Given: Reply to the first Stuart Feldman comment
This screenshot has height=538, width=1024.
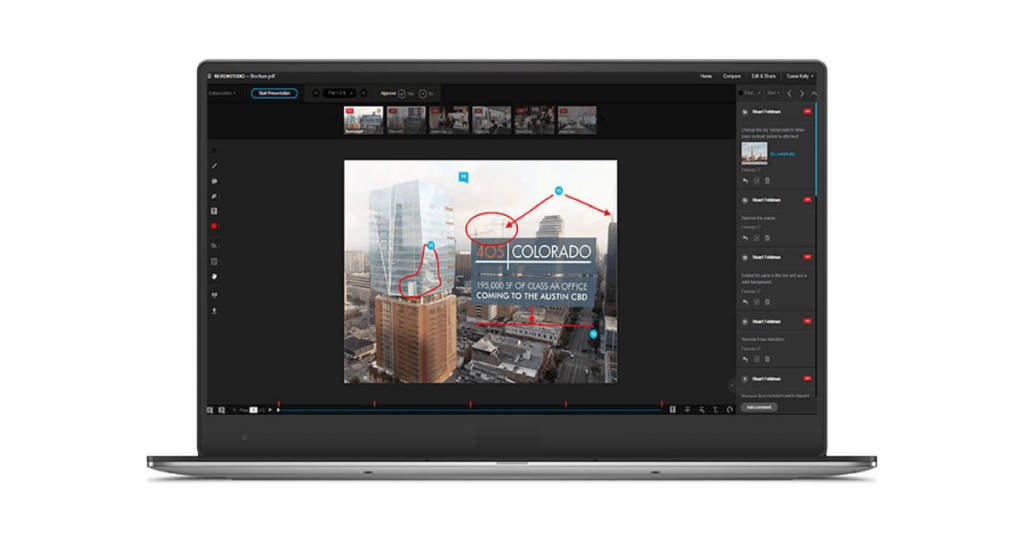Looking at the screenshot, I should pyautogui.click(x=745, y=180).
